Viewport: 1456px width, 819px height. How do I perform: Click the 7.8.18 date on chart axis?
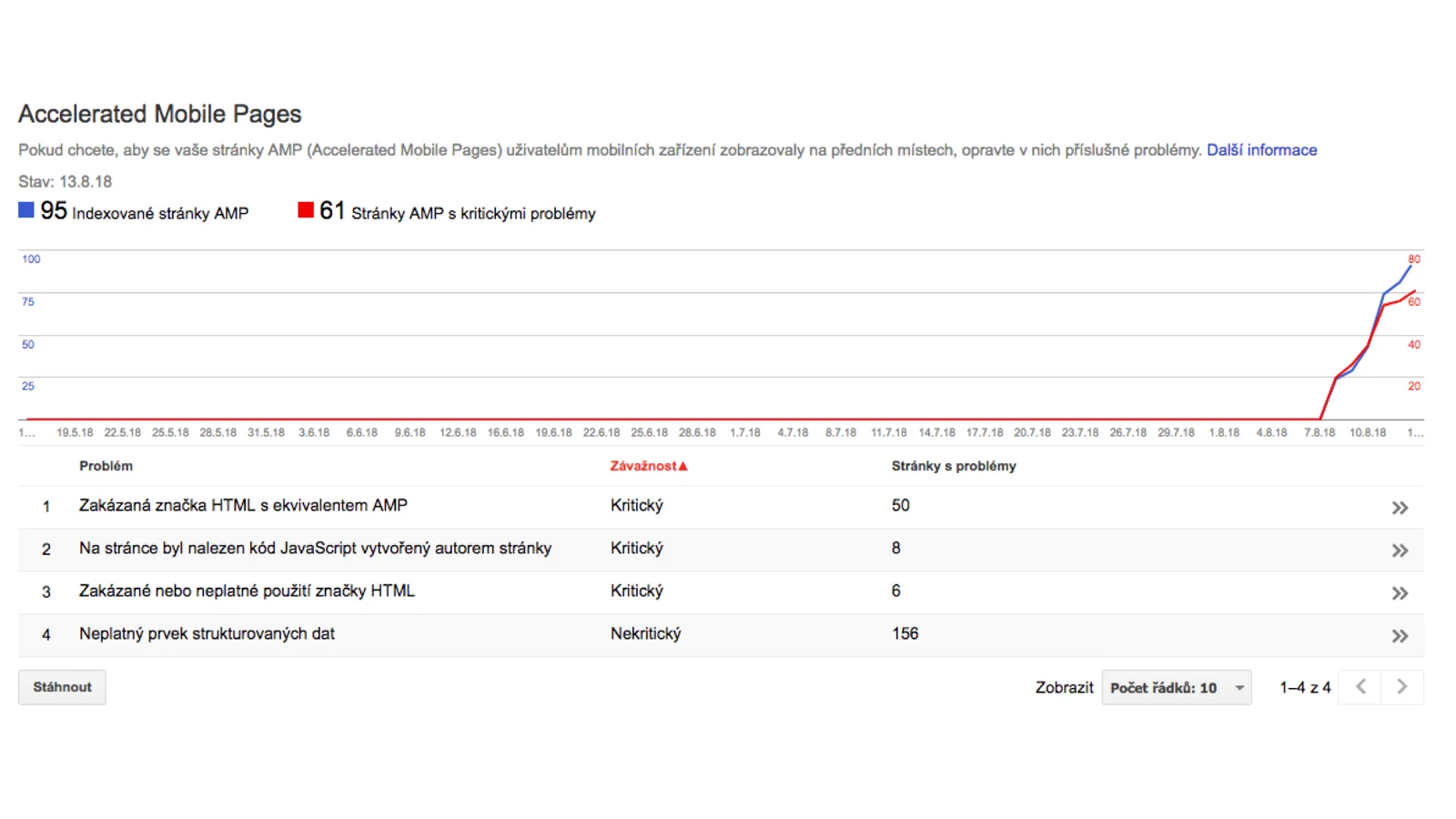coord(1319,432)
